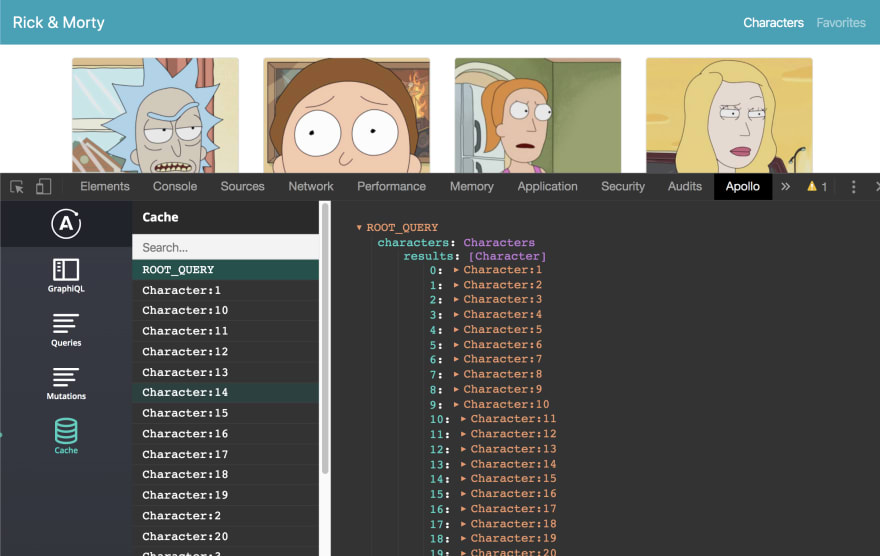Click the Favorites nav link
This screenshot has height=556, width=880.
point(841,22)
